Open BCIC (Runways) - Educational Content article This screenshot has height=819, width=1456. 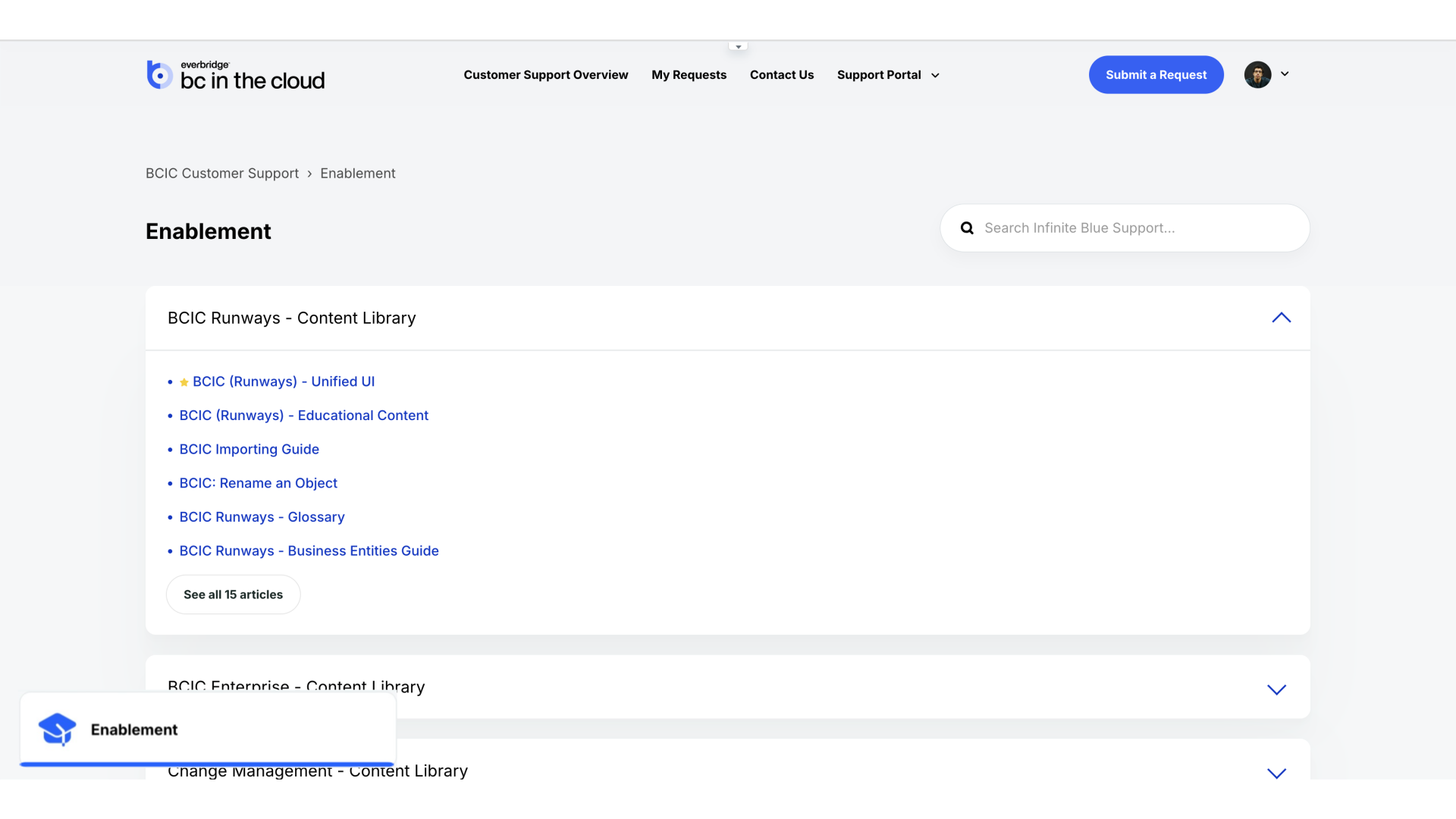coord(304,416)
